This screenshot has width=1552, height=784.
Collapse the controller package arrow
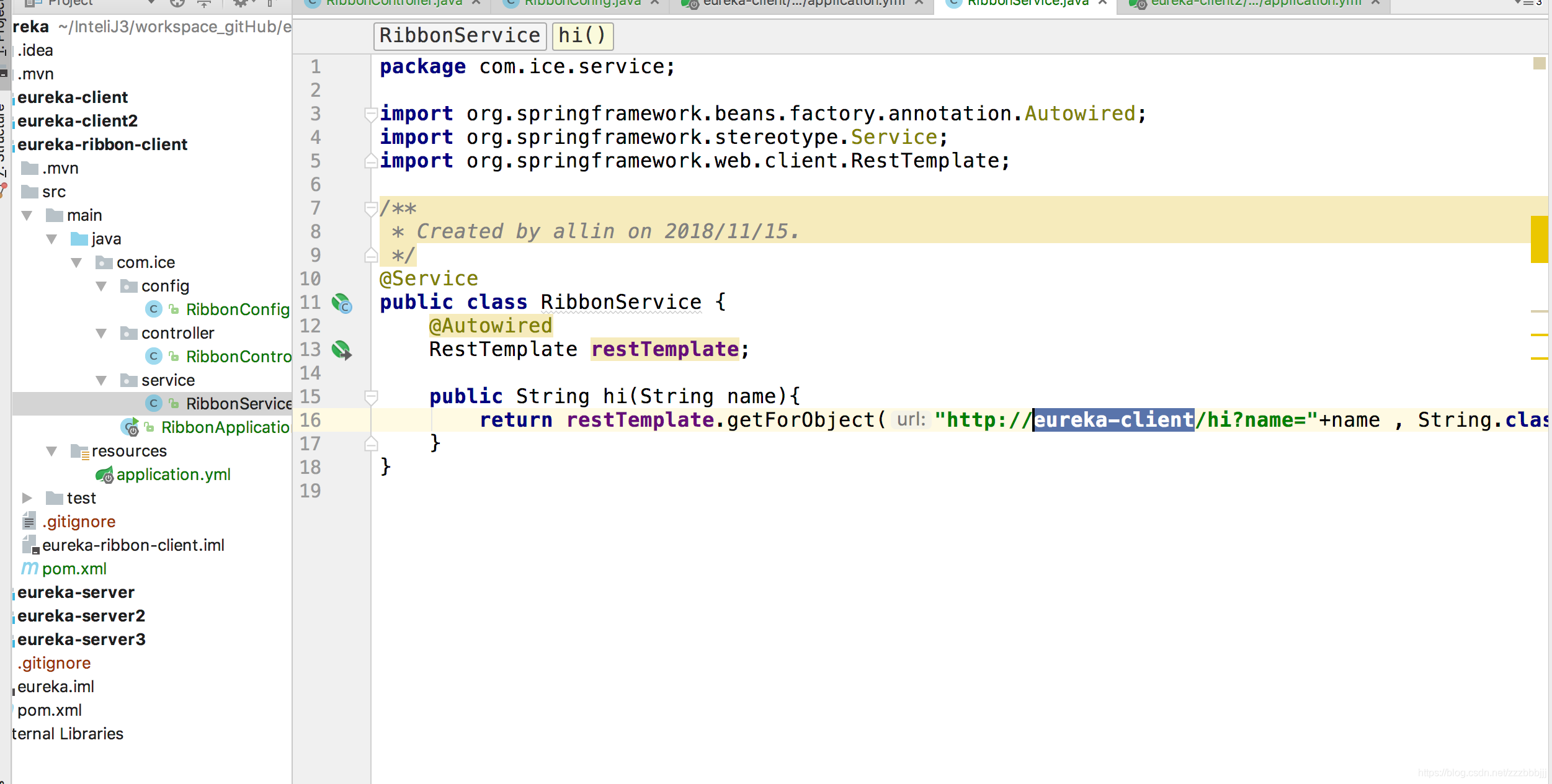(x=101, y=334)
